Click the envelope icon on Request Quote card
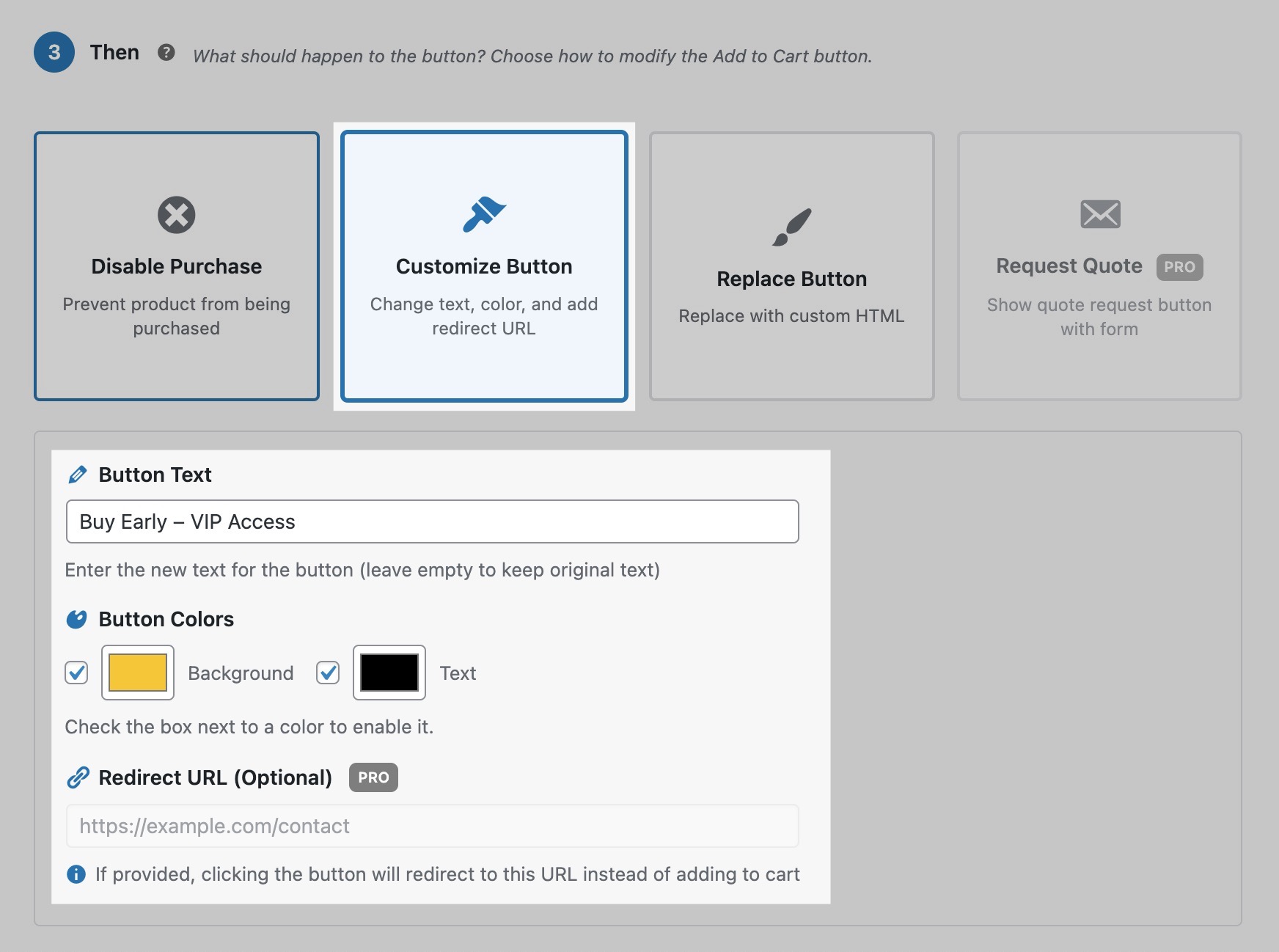This screenshot has height=952, width=1279. [1099, 214]
